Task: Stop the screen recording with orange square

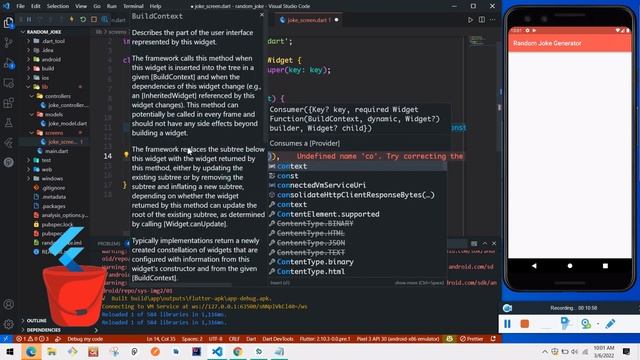Action: 524,324
